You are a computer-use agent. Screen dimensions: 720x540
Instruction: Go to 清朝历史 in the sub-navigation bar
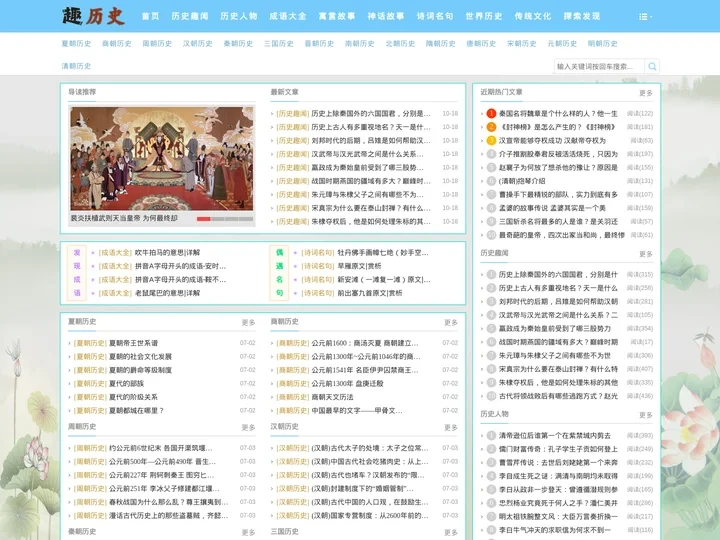tap(76, 66)
